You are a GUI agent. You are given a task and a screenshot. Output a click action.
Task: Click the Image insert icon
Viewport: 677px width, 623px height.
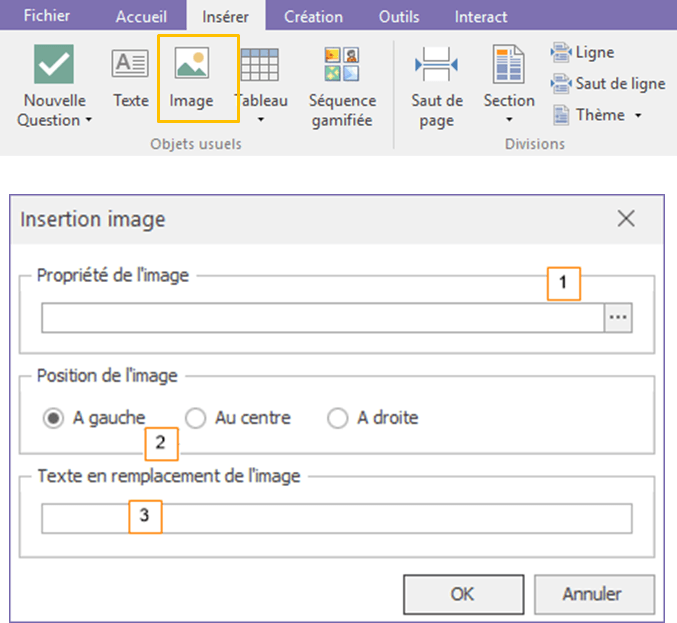coord(192,63)
